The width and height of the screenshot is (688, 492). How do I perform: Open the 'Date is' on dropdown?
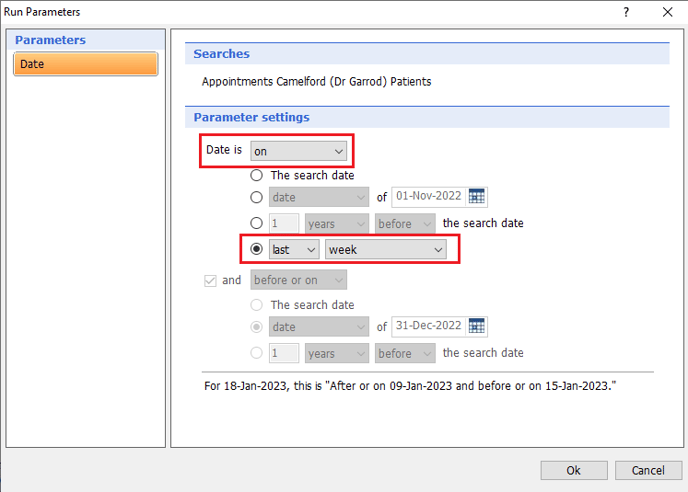click(x=298, y=151)
